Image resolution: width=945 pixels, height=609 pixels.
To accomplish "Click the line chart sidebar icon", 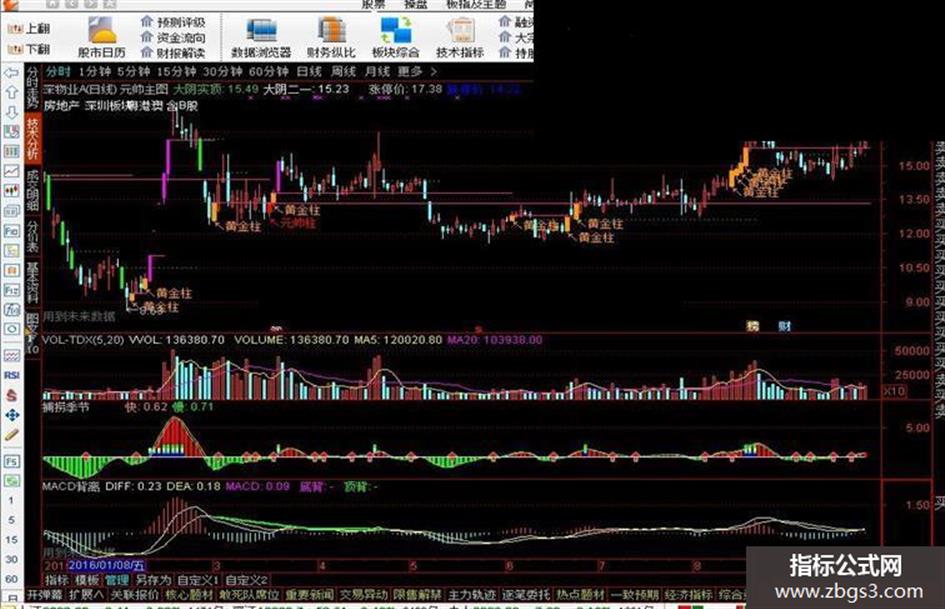I will point(11,171).
